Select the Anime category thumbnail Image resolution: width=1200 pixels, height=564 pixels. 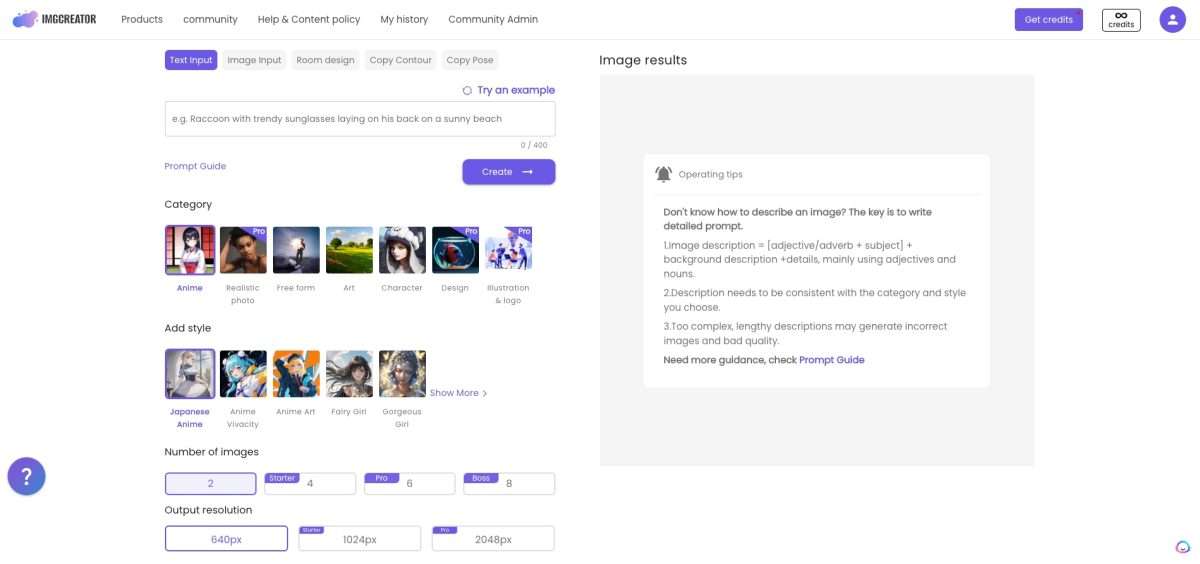coord(190,250)
